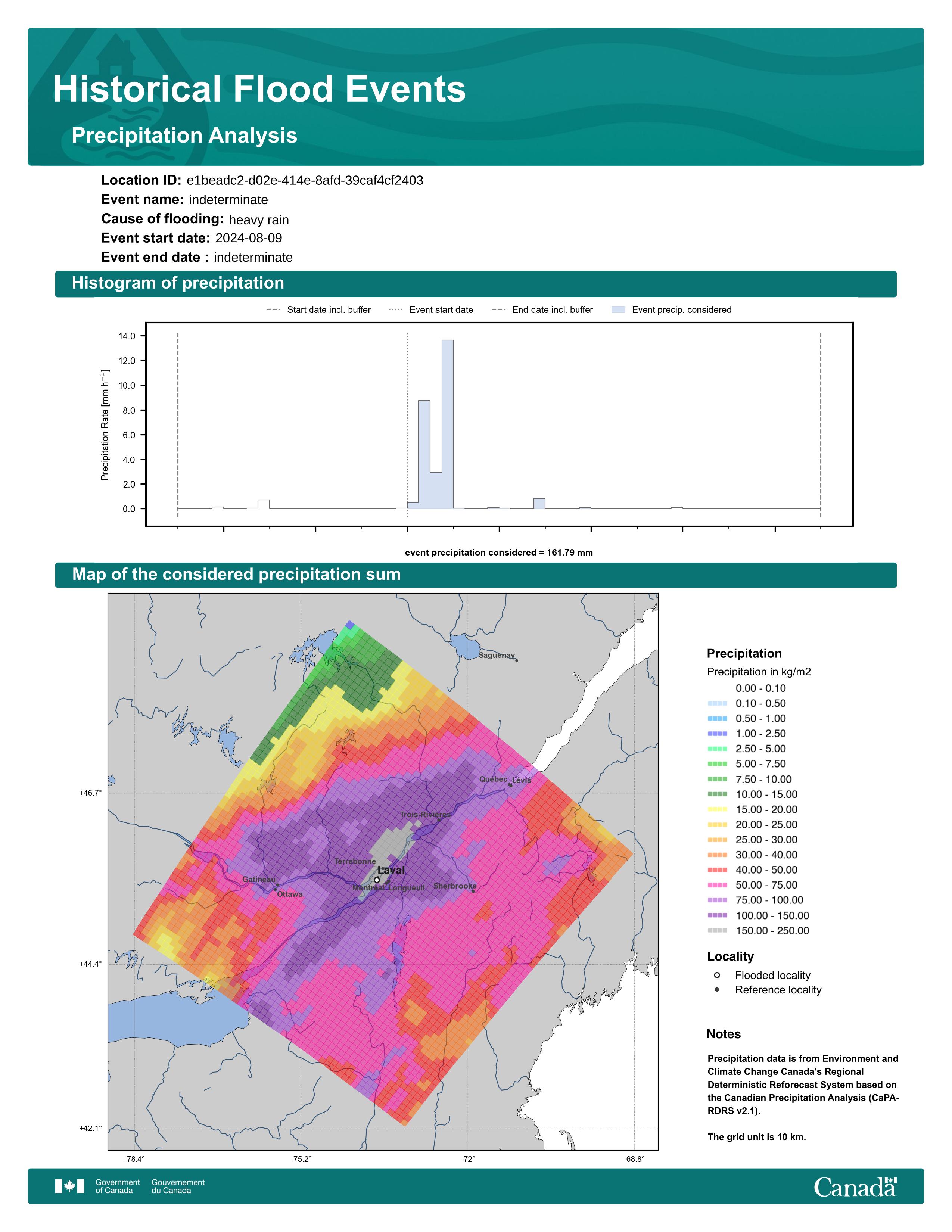Viewport: 952px width, 1232px height.
Task: Click the Trois-Rivières label on the map
Action: point(425,815)
